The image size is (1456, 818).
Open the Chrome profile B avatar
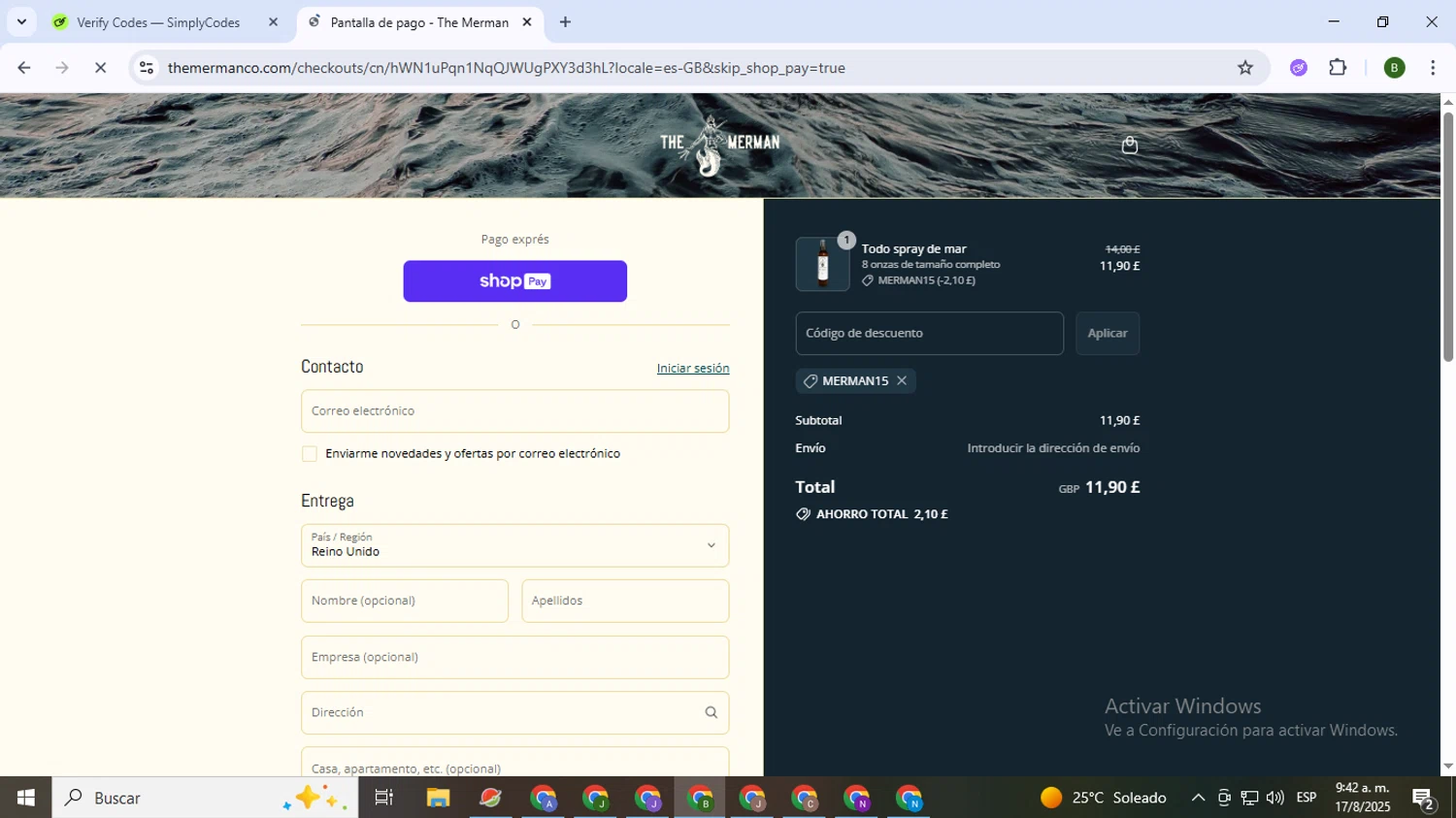click(x=1394, y=67)
